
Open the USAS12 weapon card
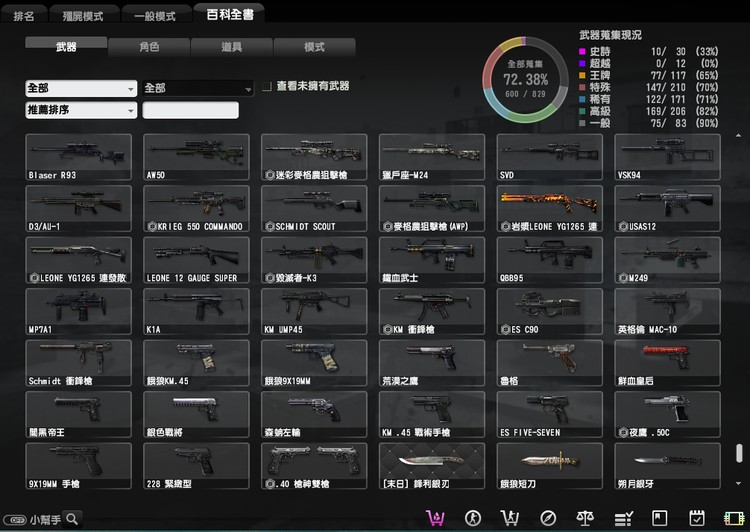(667, 209)
